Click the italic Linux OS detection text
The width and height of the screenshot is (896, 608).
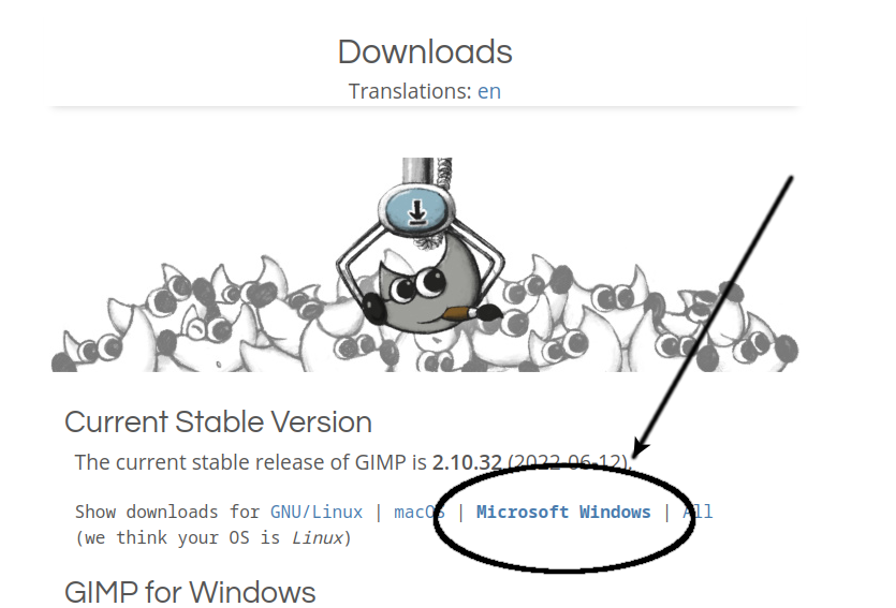tap(317, 538)
